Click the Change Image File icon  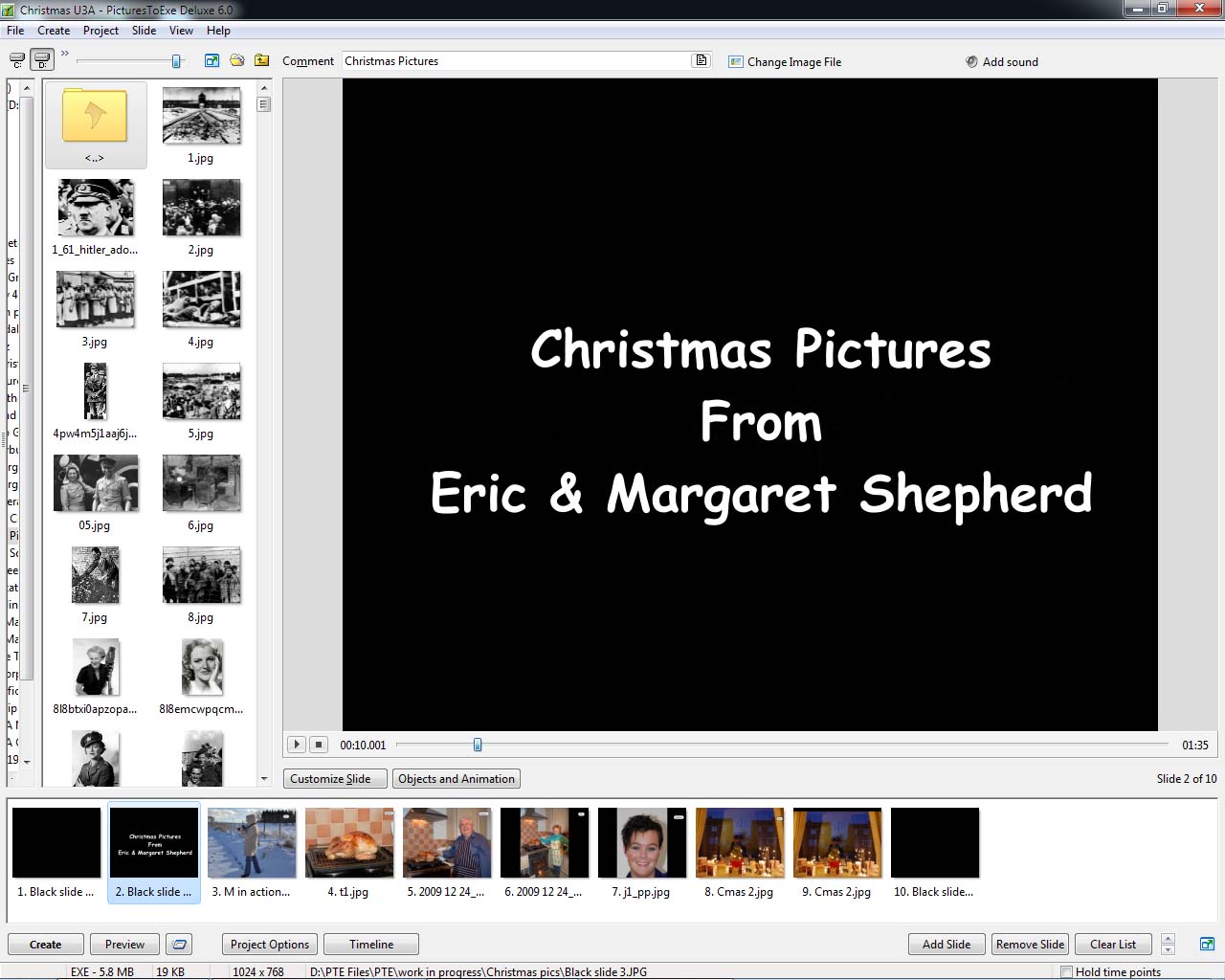735,61
